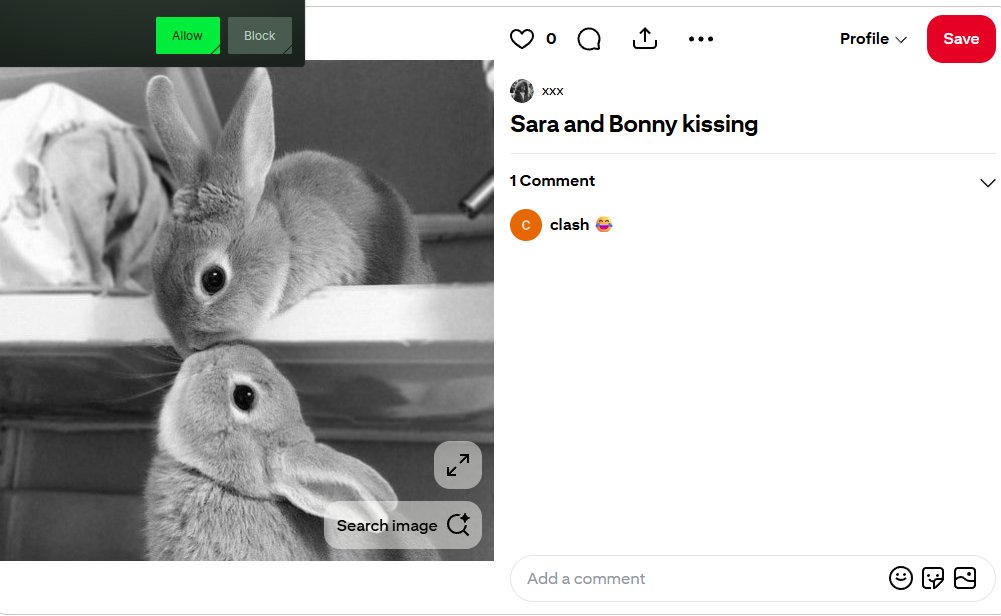Attach a photo to the comment
1001x616 pixels.
point(965,578)
